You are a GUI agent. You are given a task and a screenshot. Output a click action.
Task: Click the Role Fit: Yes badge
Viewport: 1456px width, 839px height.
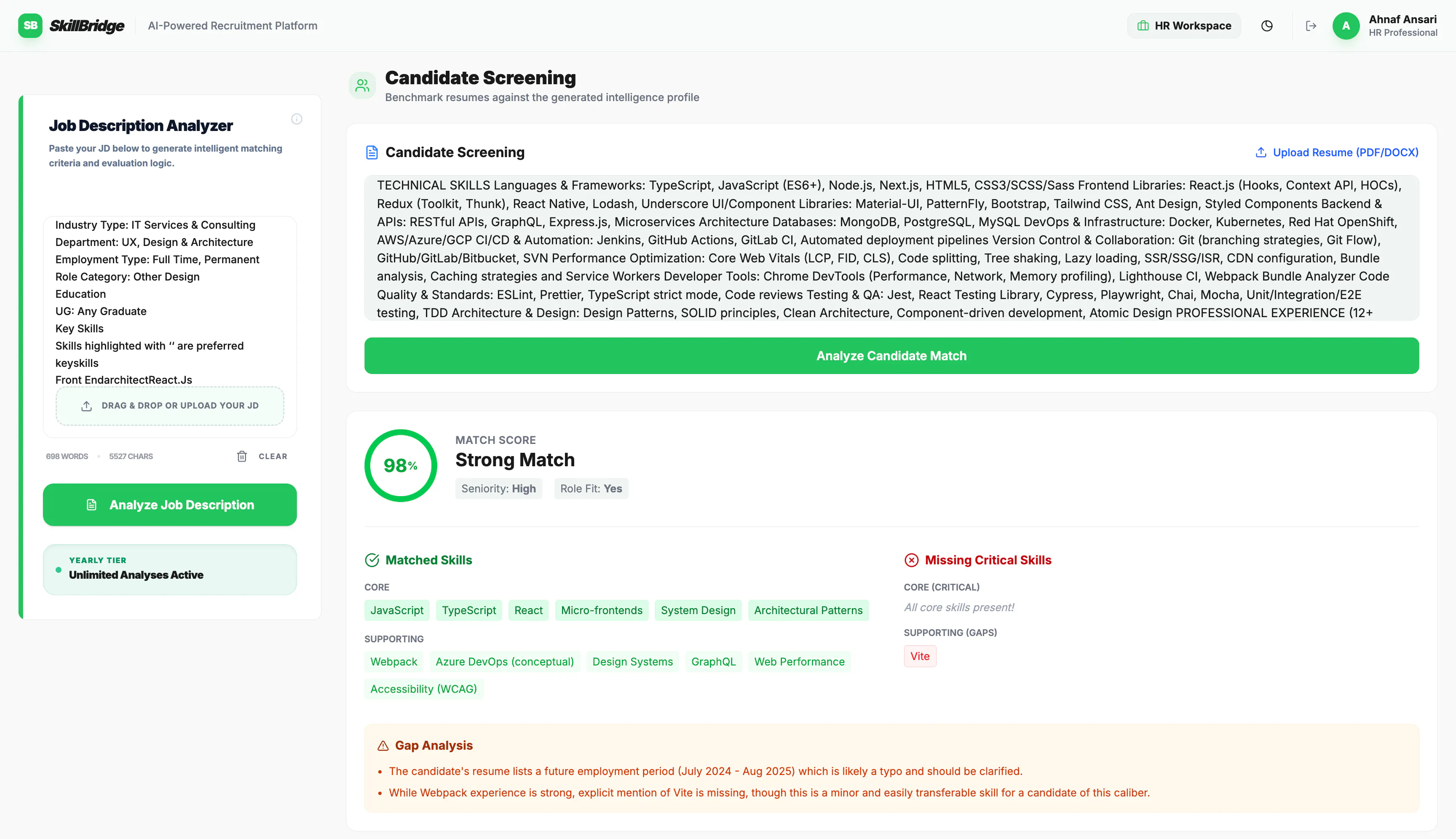point(591,489)
